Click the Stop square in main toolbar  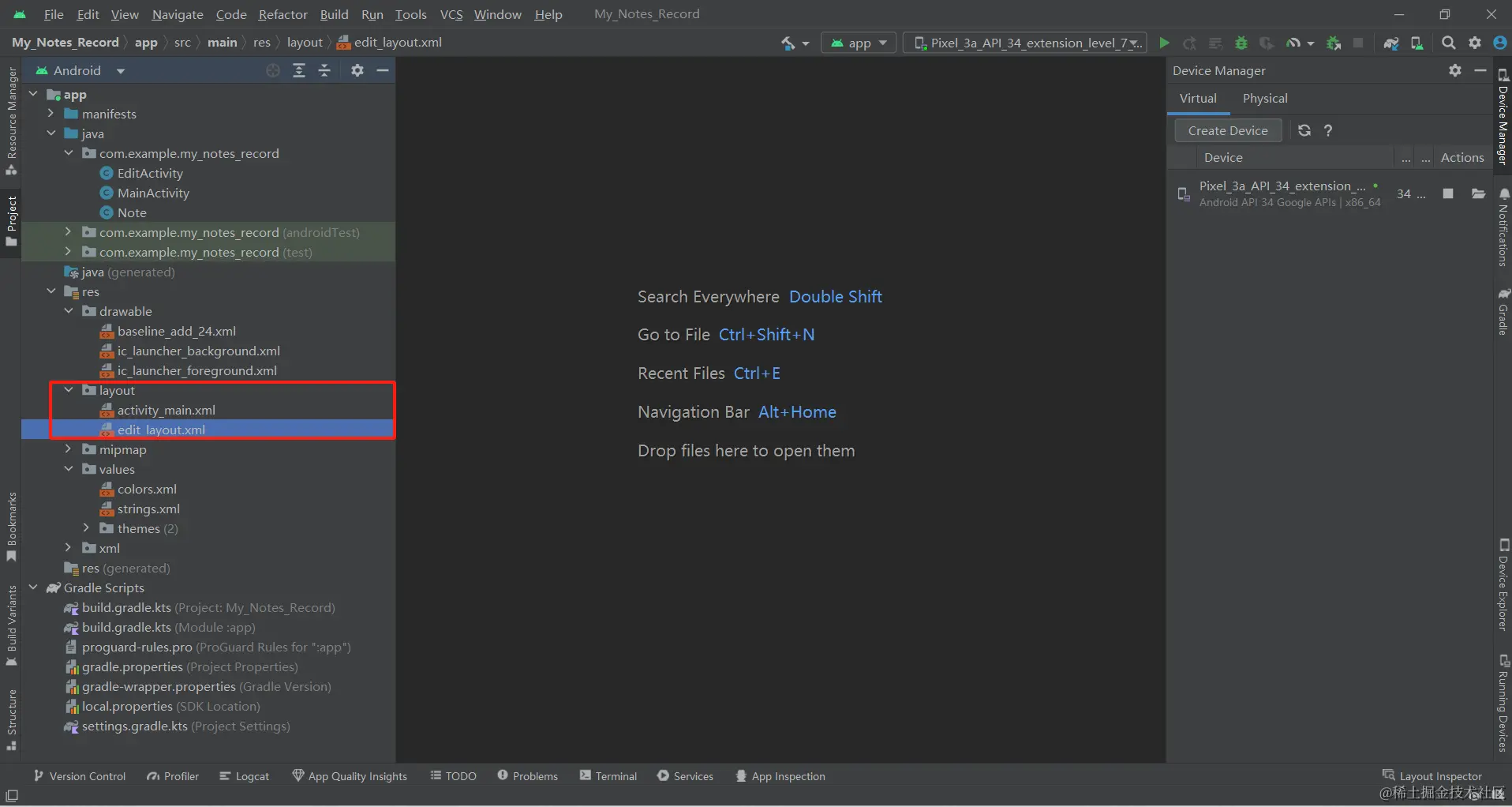pos(1358,43)
